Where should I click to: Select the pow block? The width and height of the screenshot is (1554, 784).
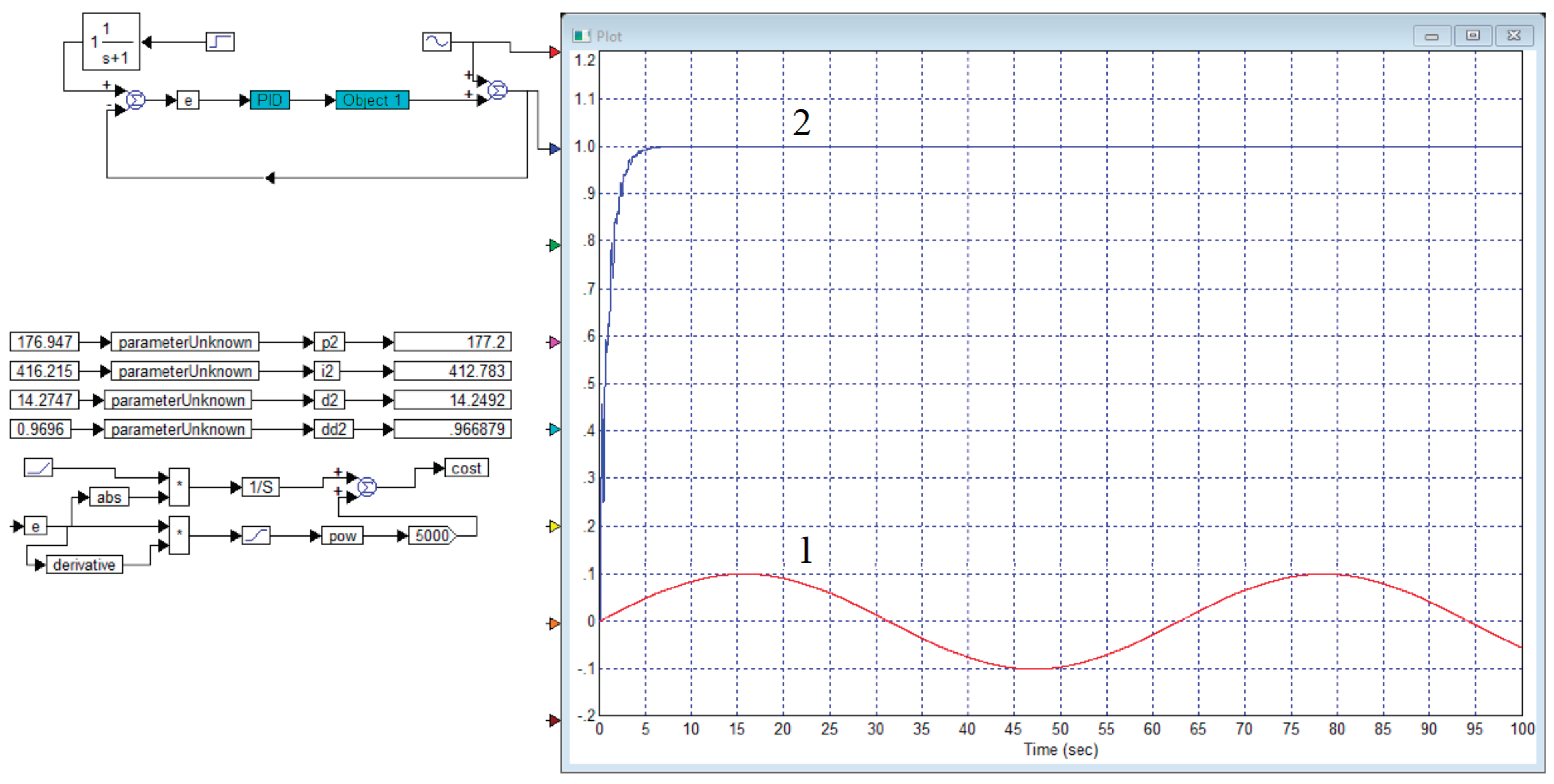coord(342,536)
